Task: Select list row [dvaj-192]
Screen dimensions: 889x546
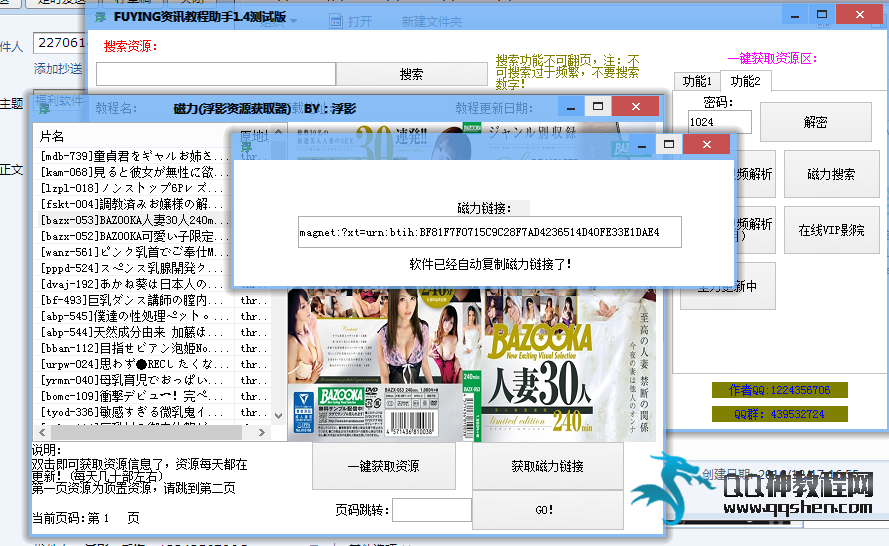Action: tap(134, 284)
